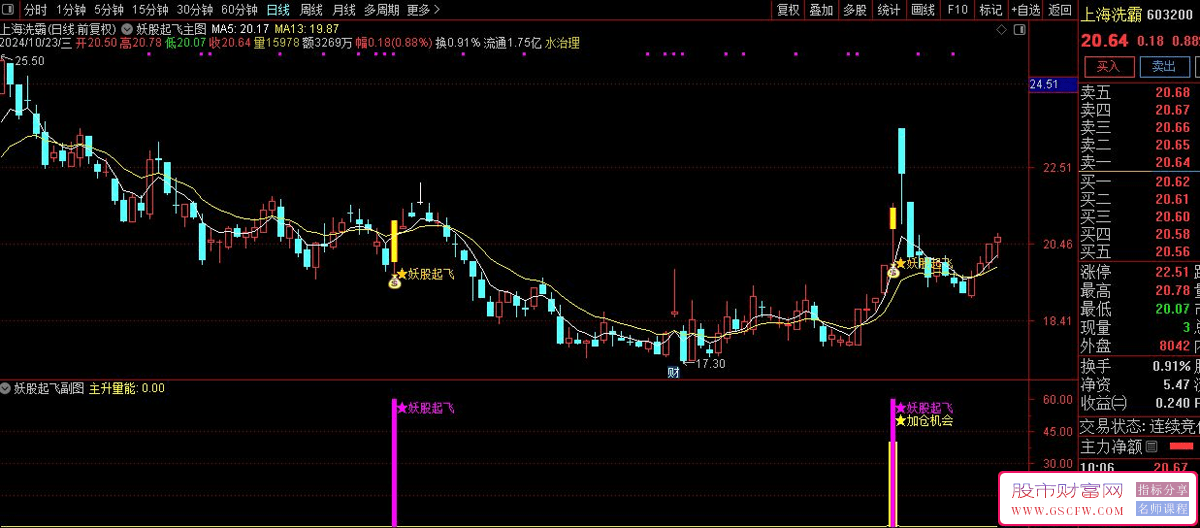Click the money bag signal marker under 妖股起飞
Image resolution: width=1200 pixels, height=528 pixels.
pyautogui.click(x=394, y=284)
